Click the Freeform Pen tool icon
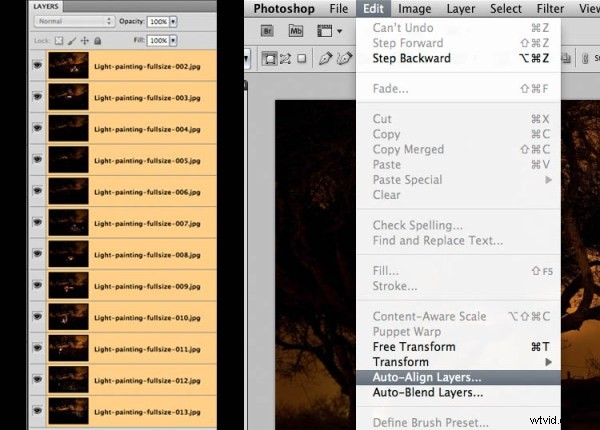Viewport: 600px width, 430px height. pos(346,59)
